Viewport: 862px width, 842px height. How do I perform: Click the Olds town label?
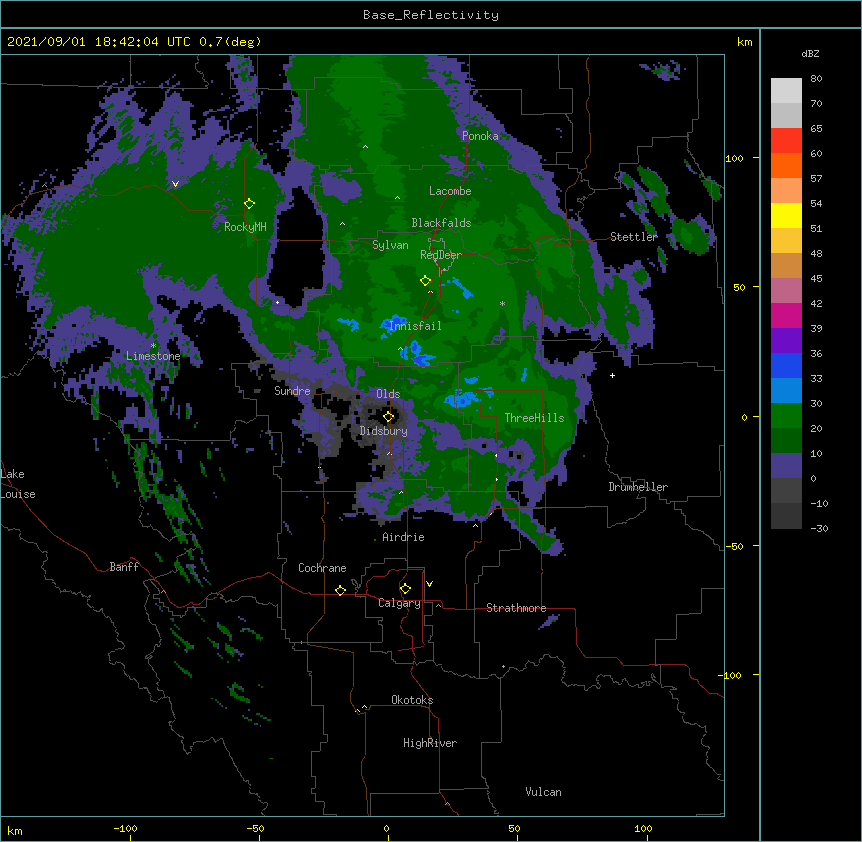coord(388,394)
